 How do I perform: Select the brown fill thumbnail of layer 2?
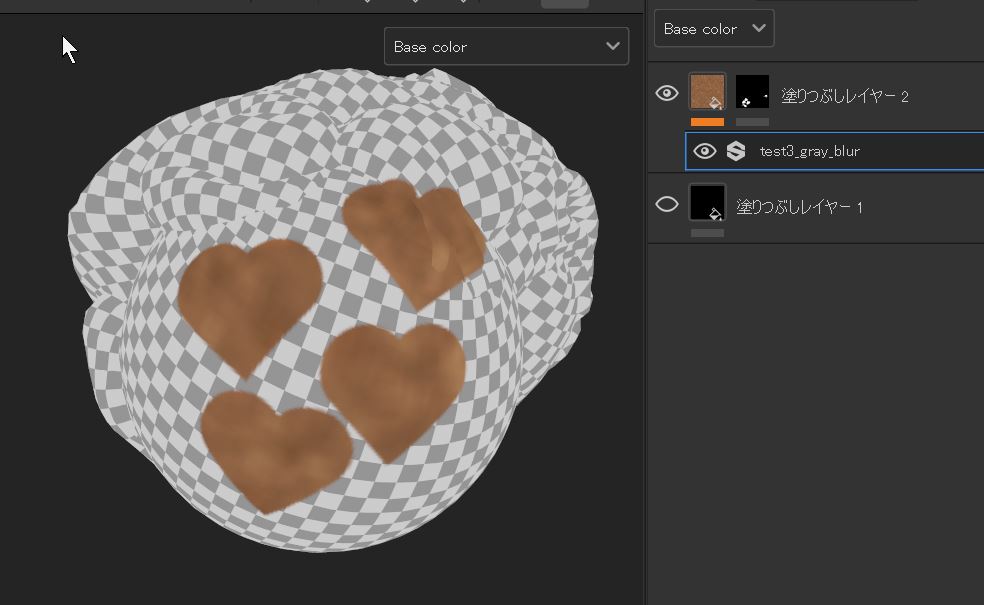click(x=707, y=91)
